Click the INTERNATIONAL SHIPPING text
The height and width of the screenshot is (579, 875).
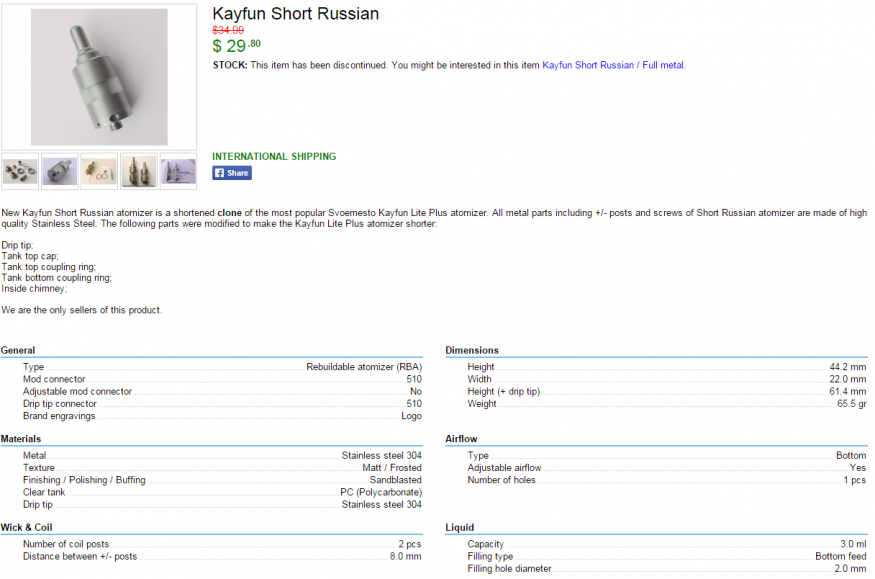[274, 156]
